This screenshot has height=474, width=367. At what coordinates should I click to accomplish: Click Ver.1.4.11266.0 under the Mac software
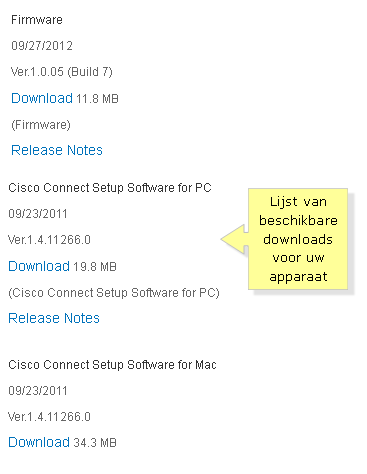pos(49,417)
